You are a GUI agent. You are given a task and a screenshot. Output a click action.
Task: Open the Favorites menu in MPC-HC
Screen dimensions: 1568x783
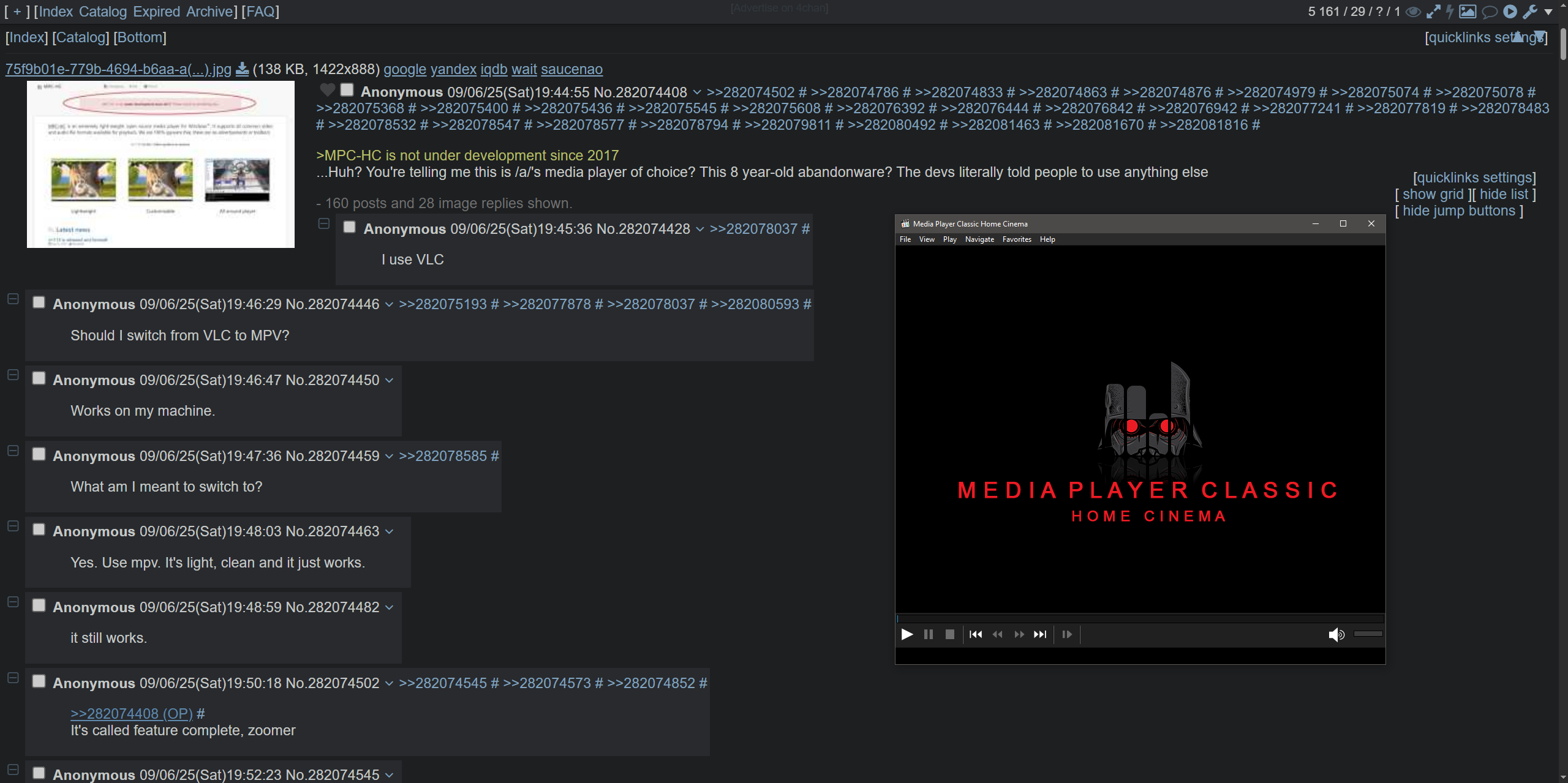(x=1017, y=239)
